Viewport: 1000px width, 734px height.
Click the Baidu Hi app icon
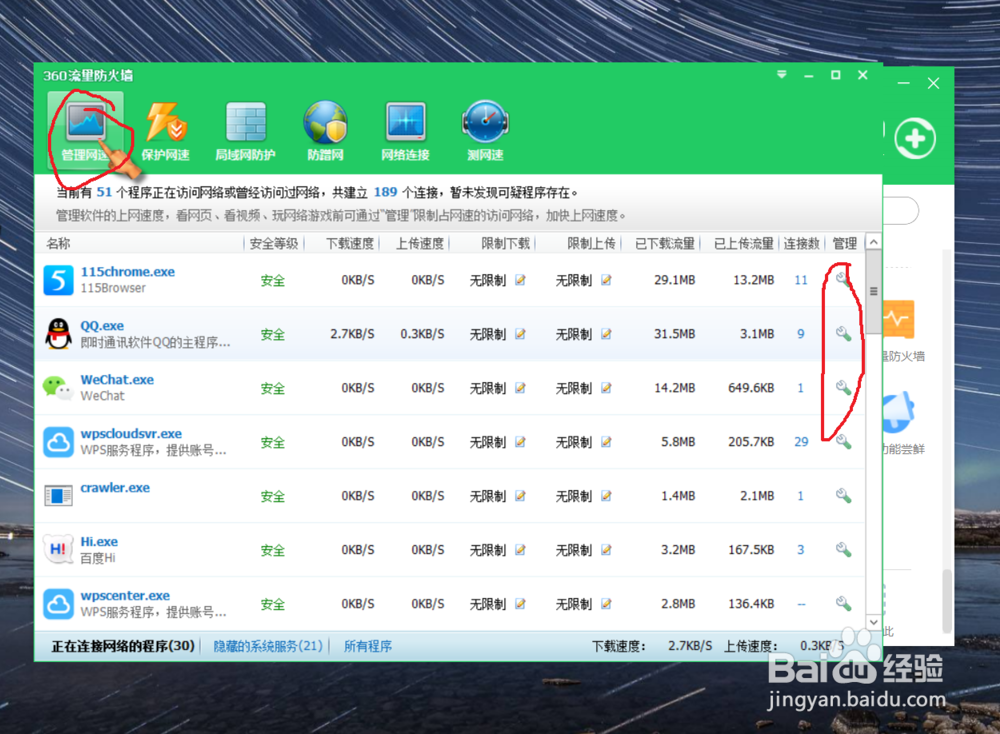point(58,549)
